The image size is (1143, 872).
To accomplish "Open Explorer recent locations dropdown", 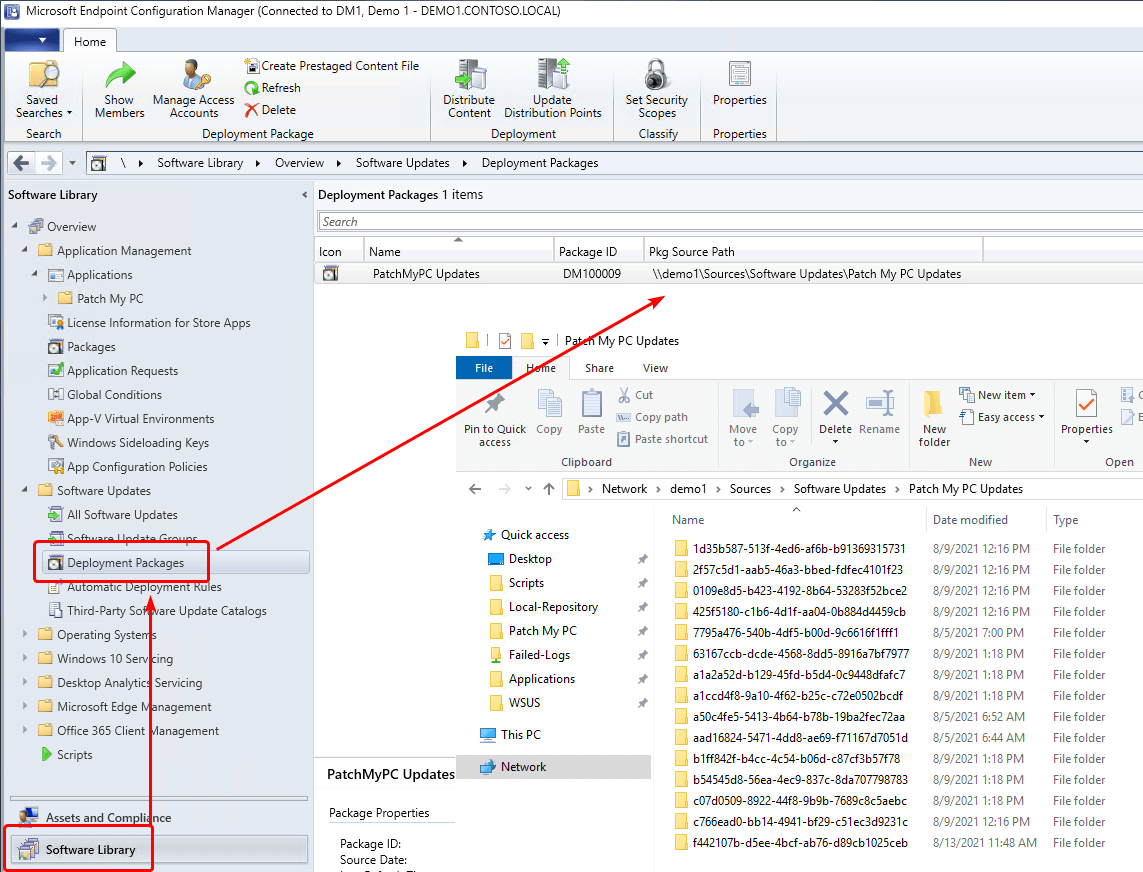I will pyautogui.click(x=528, y=489).
